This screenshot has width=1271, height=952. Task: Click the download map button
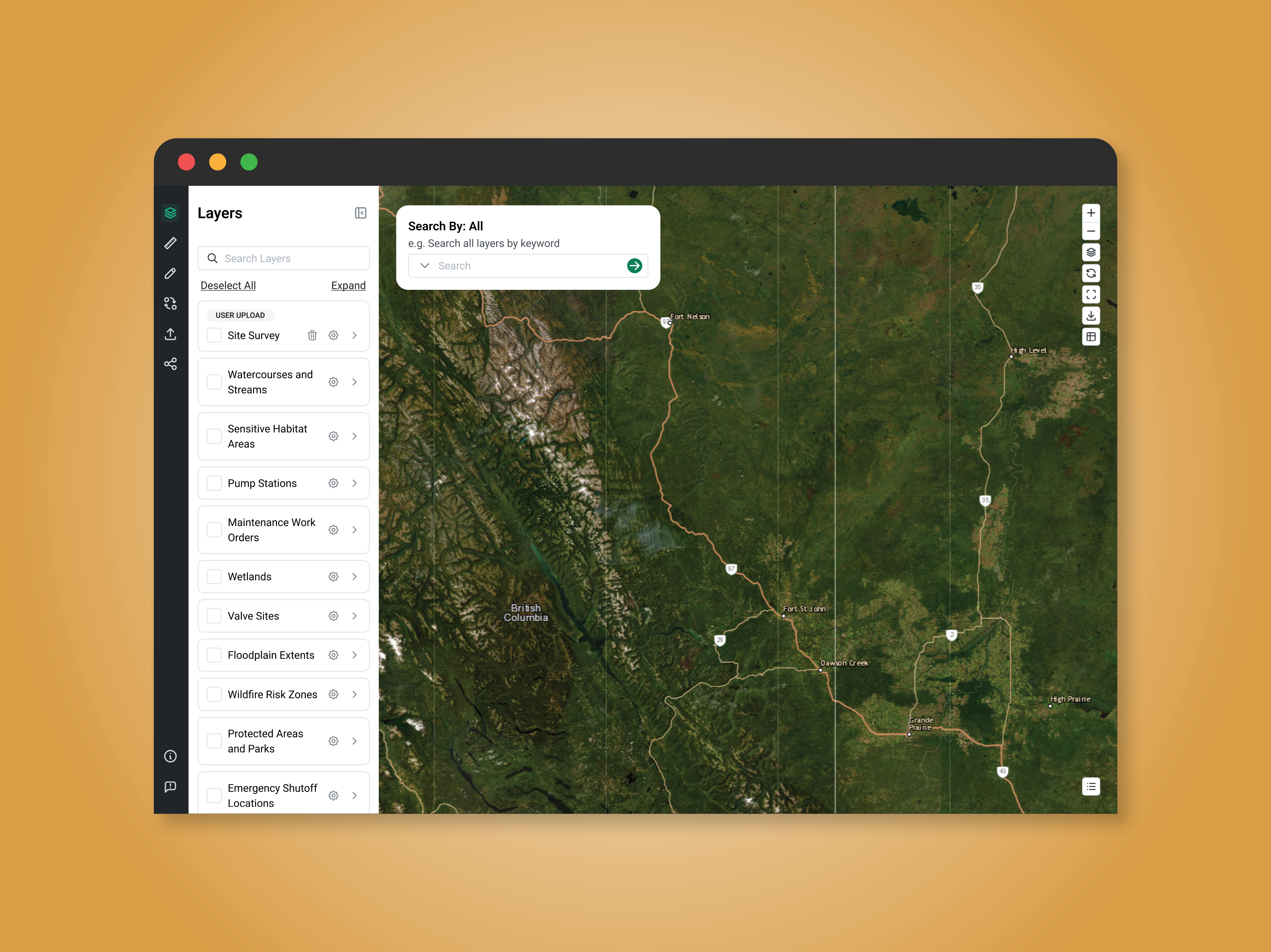[1091, 315]
